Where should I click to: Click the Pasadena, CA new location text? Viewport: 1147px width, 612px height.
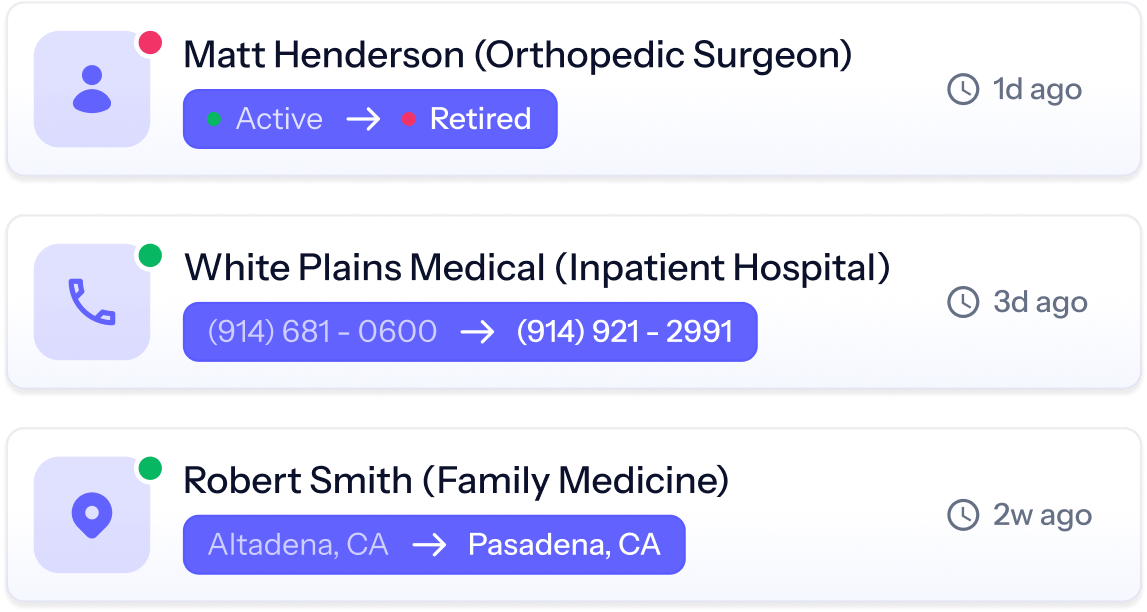[x=564, y=545]
